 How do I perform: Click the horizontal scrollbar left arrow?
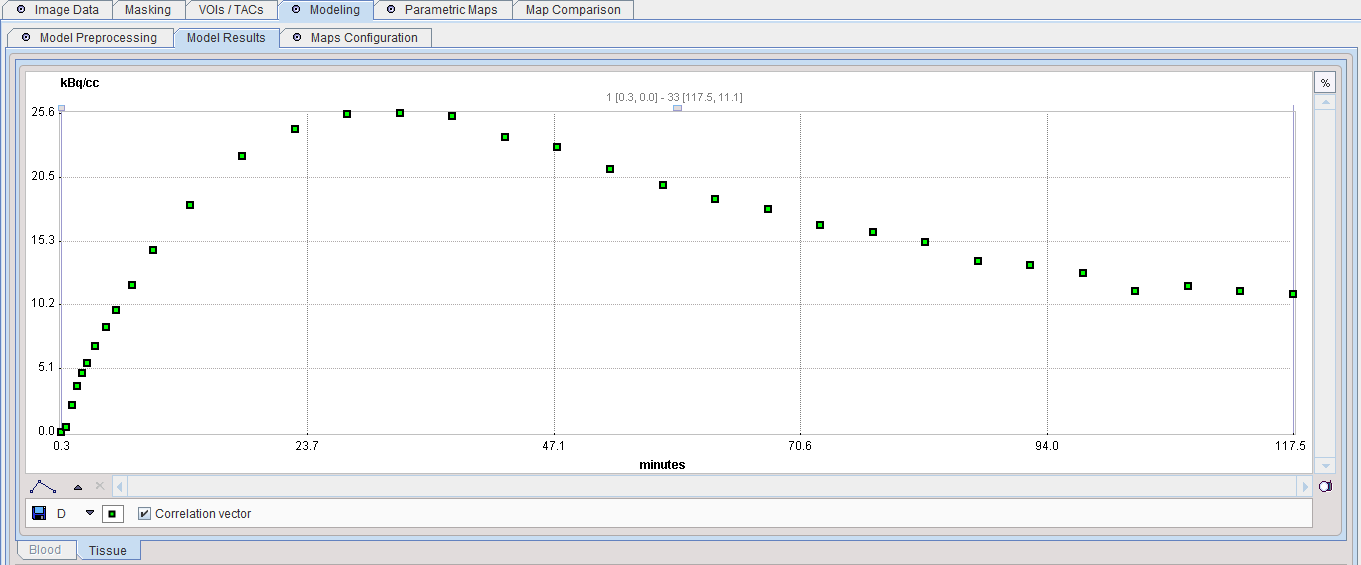pyautogui.click(x=120, y=487)
